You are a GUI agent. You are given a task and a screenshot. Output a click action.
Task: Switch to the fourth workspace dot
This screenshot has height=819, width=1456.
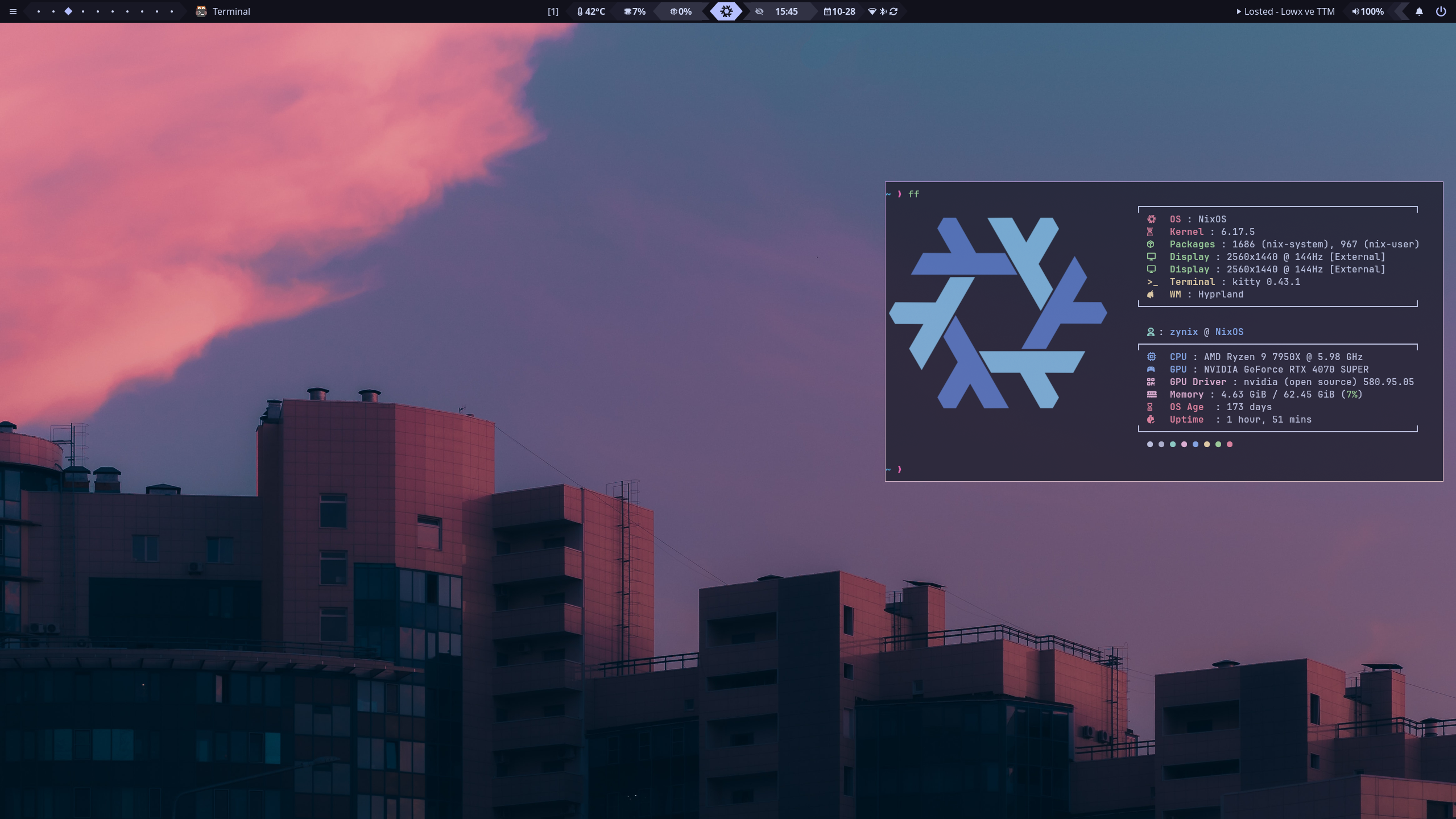[83, 11]
